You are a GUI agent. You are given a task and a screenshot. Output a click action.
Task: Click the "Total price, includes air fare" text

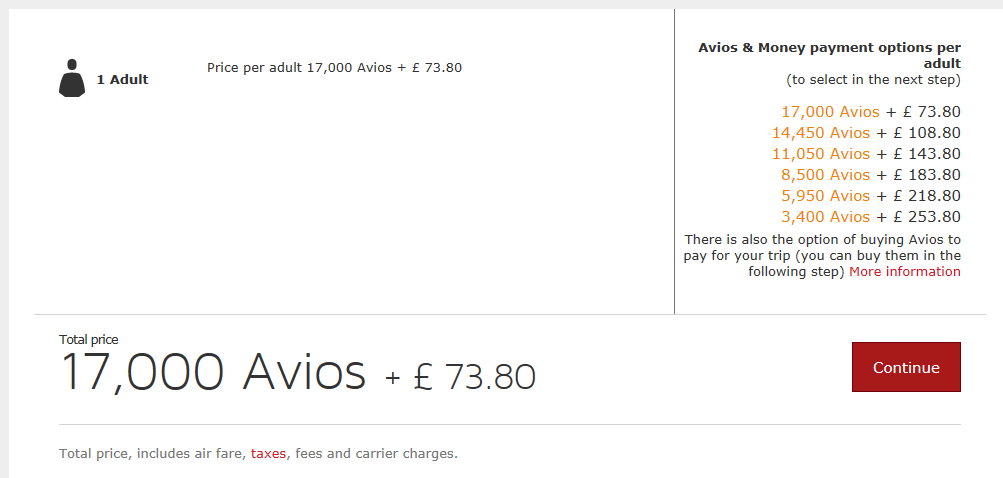coord(150,454)
